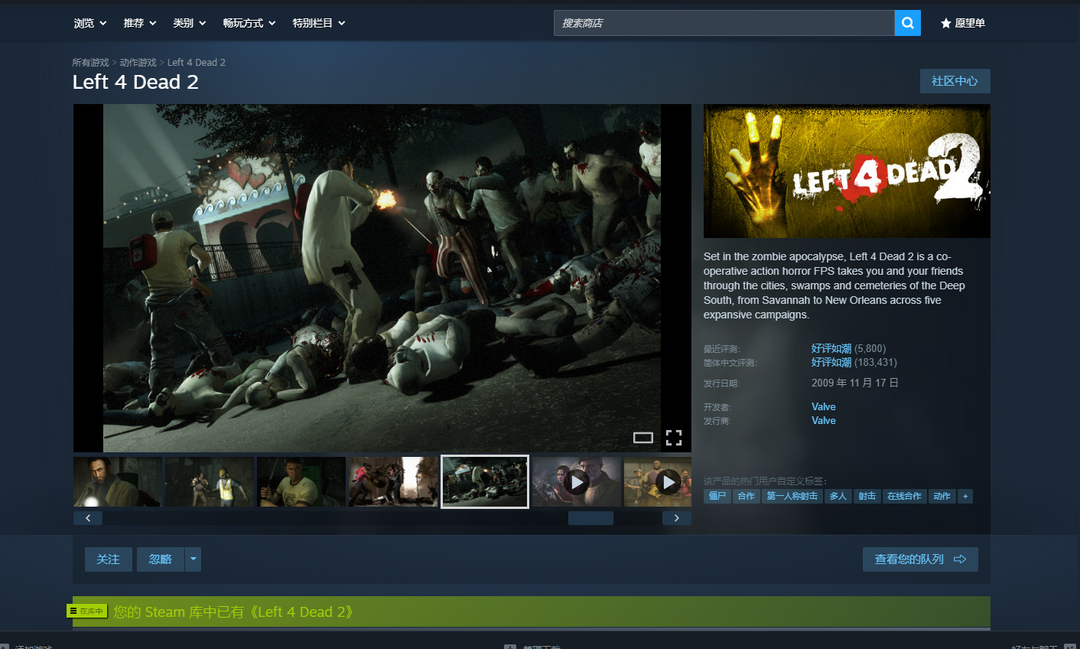
Task: Open the 特别栏目 dropdown menu
Action: (319, 23)
